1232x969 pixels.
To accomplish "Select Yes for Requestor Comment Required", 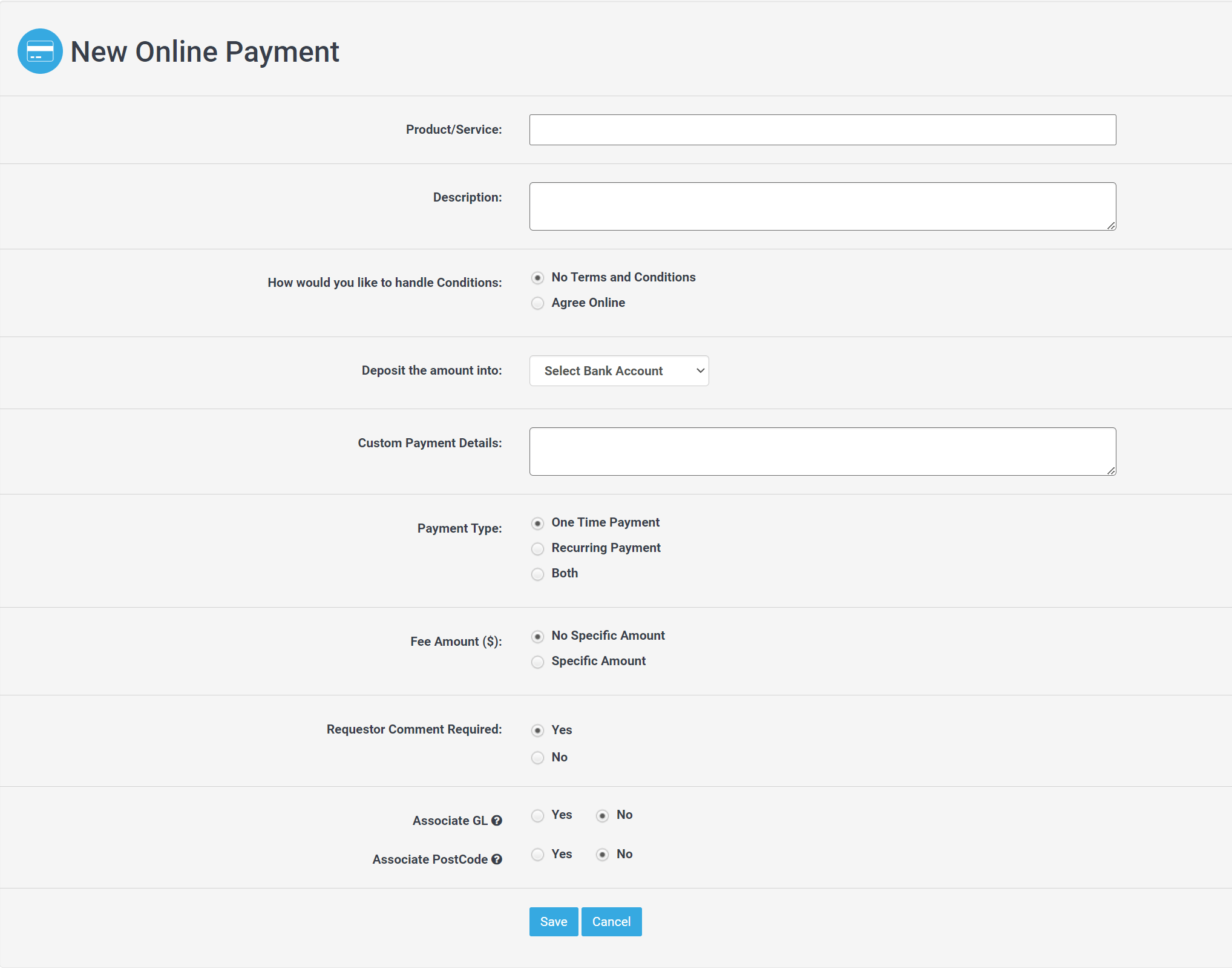I will pyautogui.click(x=537, y=731).
